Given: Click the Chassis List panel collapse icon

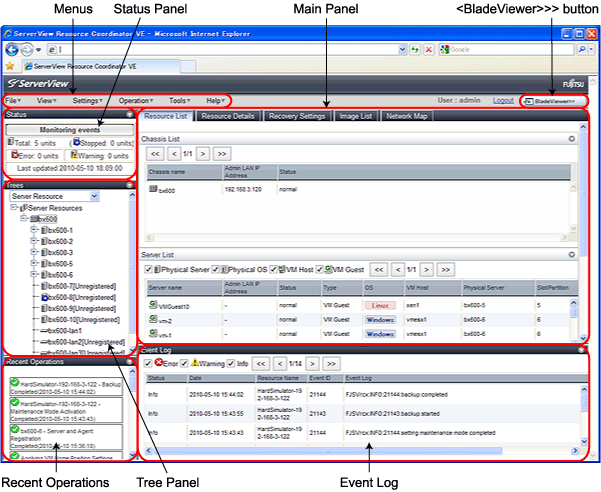Looking at the screenshot, I should 571,138.
